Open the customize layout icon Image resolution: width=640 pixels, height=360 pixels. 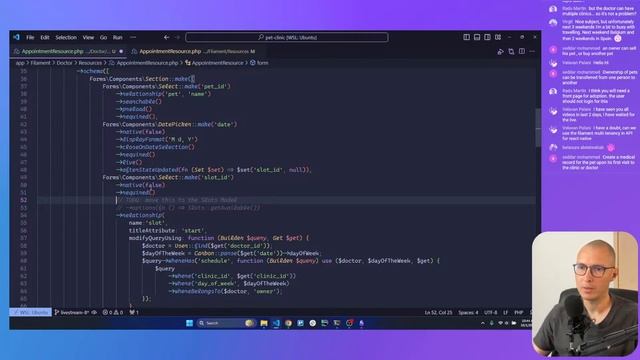498,37
